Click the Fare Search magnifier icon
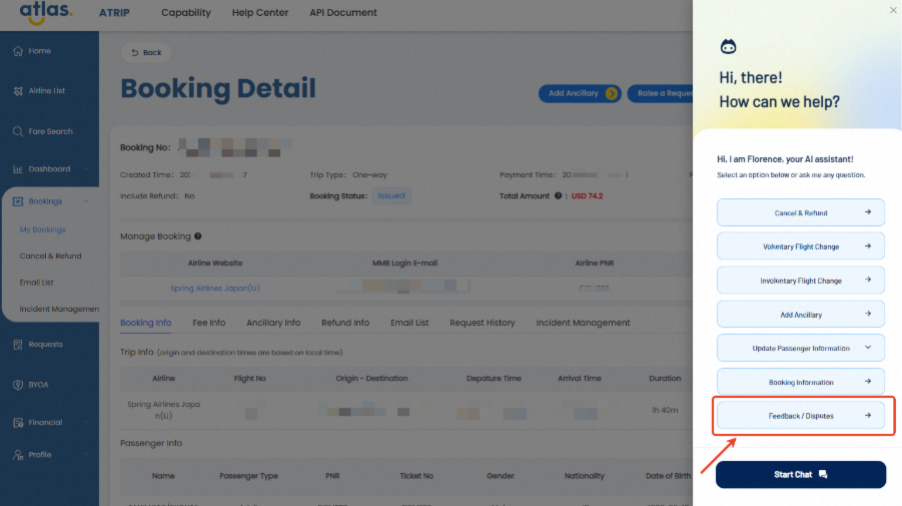902x506 pixels. [18, 131]
